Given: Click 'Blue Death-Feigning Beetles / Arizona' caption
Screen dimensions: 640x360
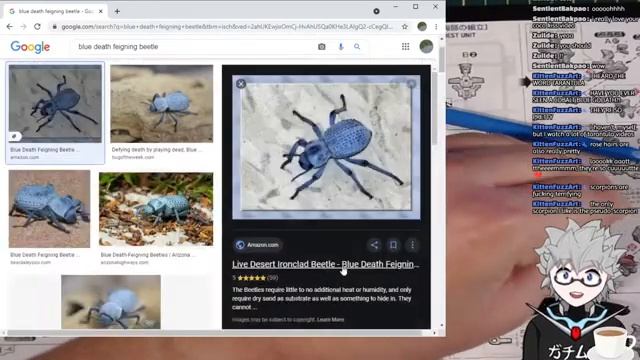Looking at the screenshot, I should point(148,255).
